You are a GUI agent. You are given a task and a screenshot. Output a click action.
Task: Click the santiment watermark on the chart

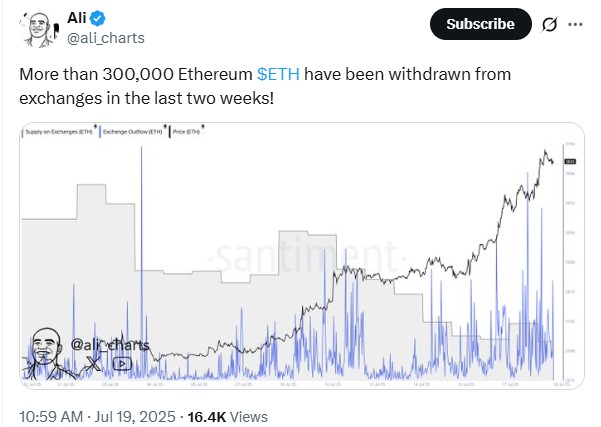(300, 256)
